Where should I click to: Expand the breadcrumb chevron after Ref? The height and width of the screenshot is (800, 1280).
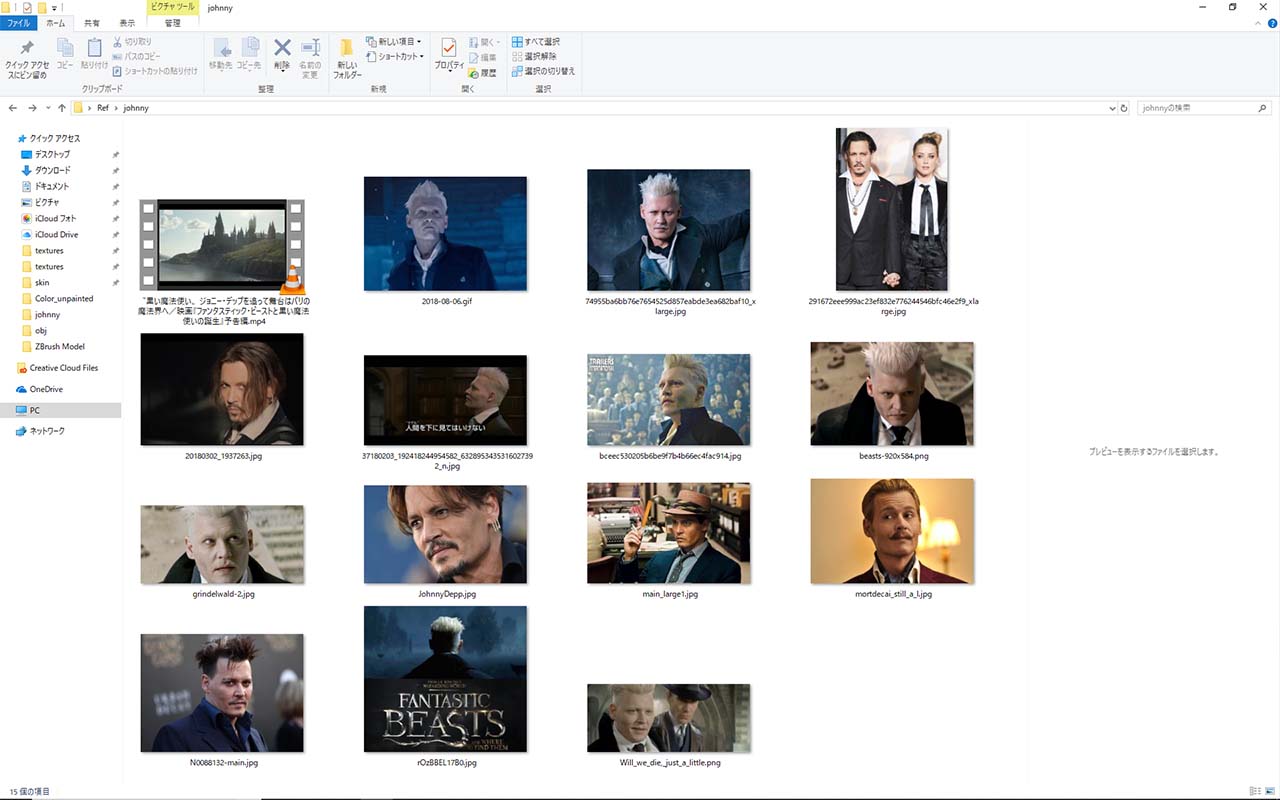tap(116, 108)
